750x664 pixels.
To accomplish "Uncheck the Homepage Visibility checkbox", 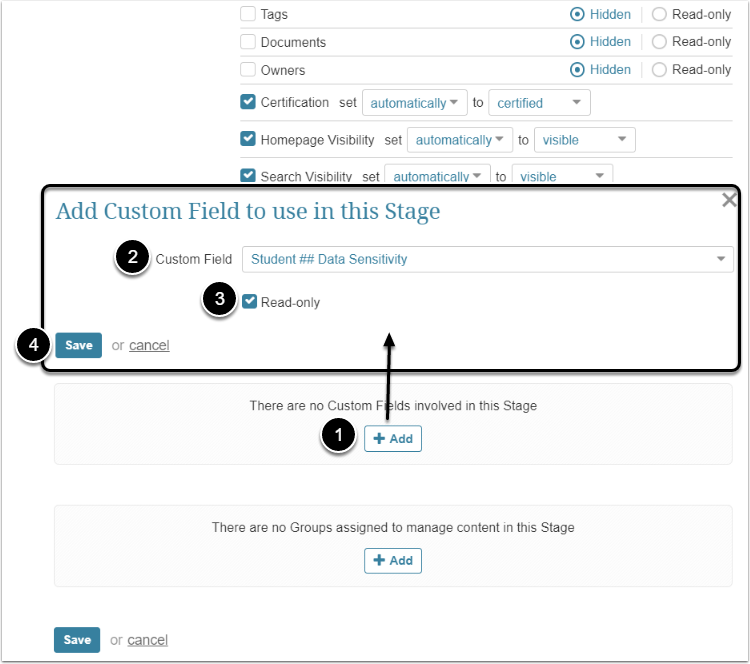I will [248, 139].
